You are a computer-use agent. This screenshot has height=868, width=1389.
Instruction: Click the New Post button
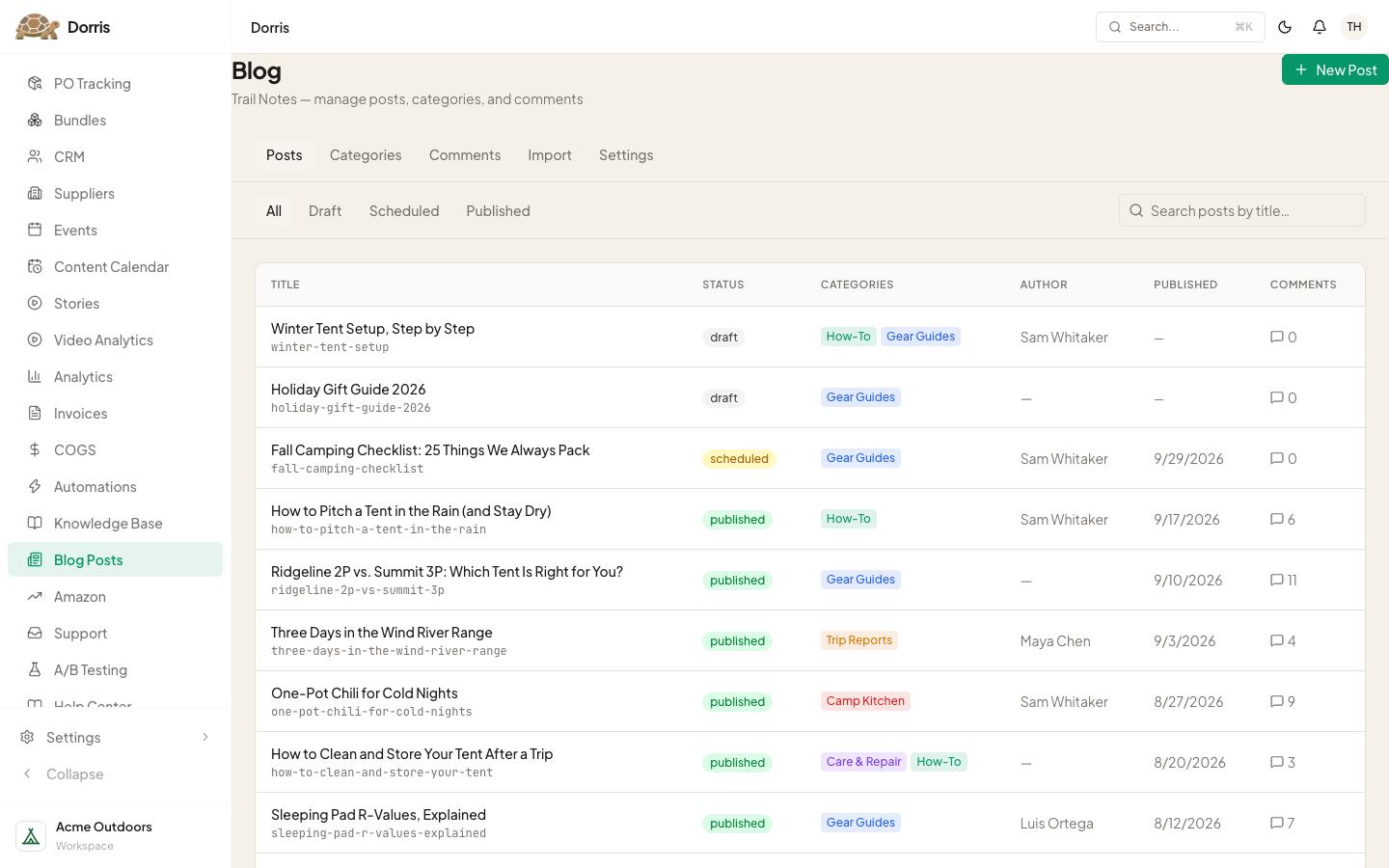coord(1335,69)
